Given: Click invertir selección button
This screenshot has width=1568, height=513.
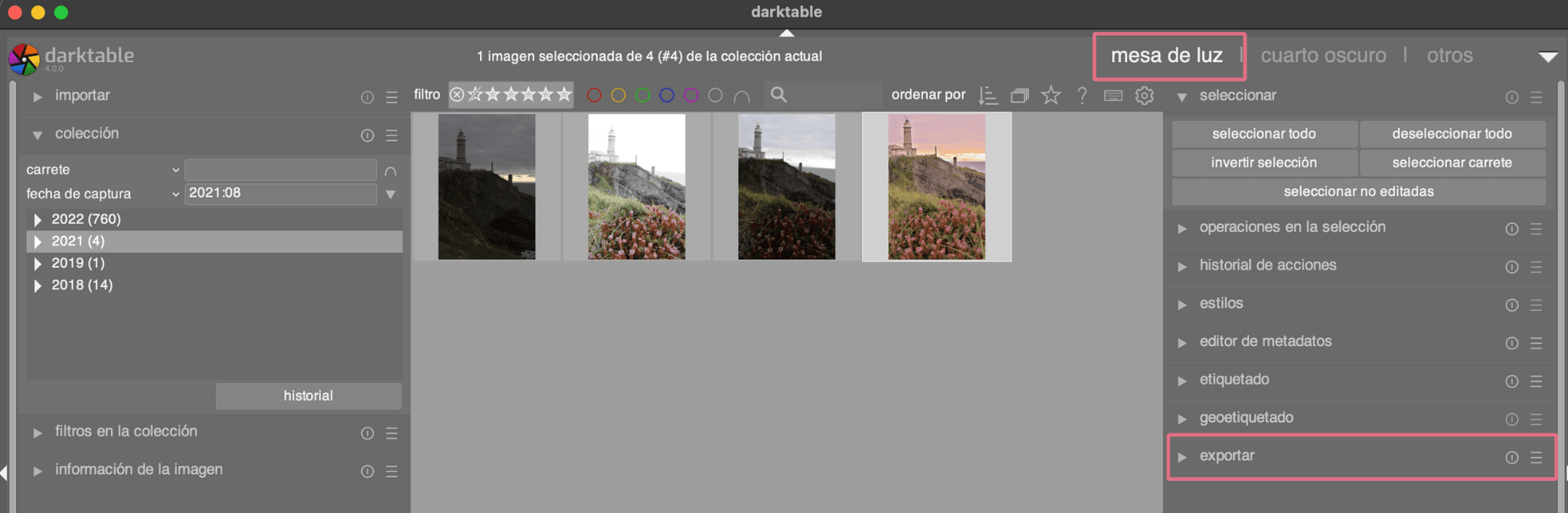Looking at the screenshot, I should [1264, 163].
